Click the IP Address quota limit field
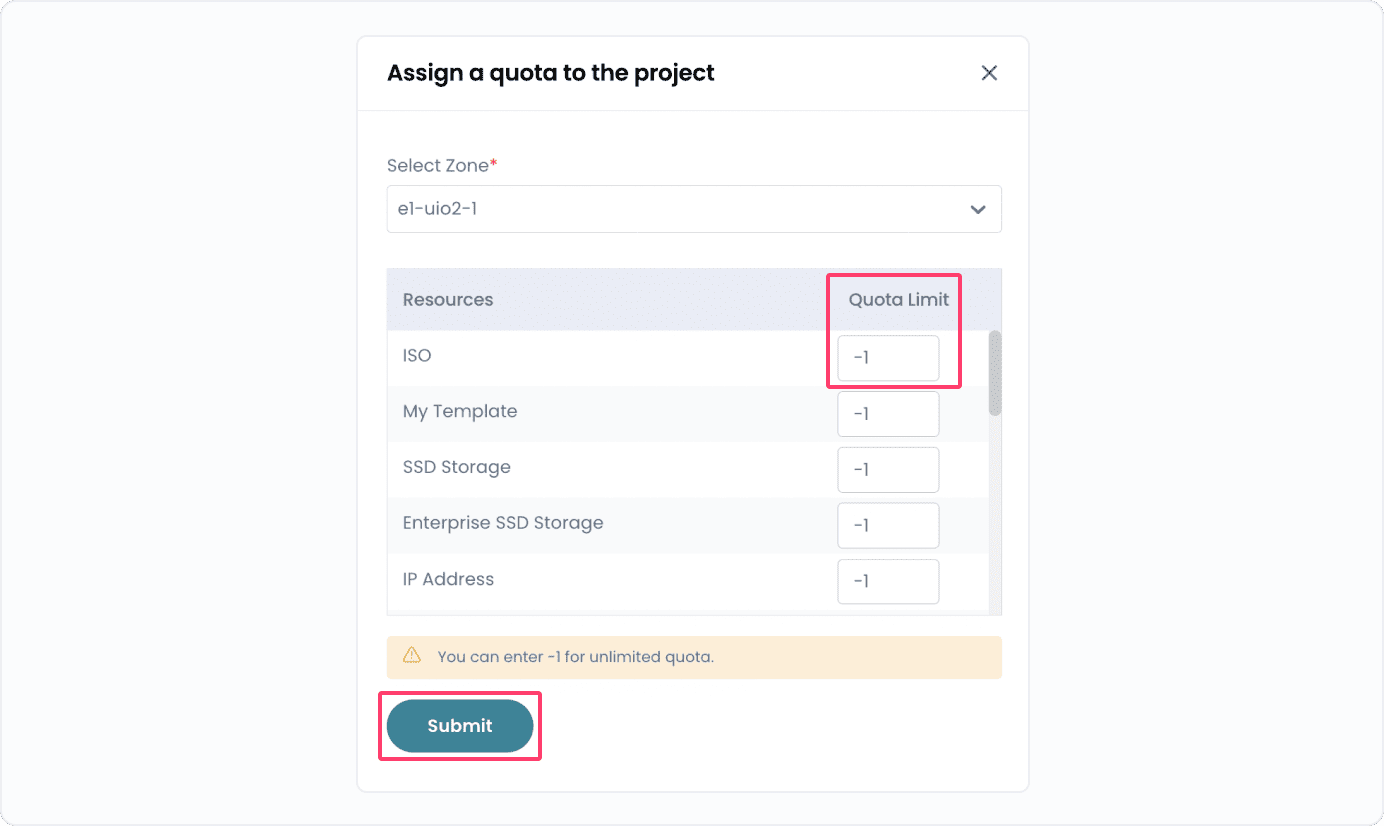Screen dimensions: 1384x826 click(x=887, y=581)
